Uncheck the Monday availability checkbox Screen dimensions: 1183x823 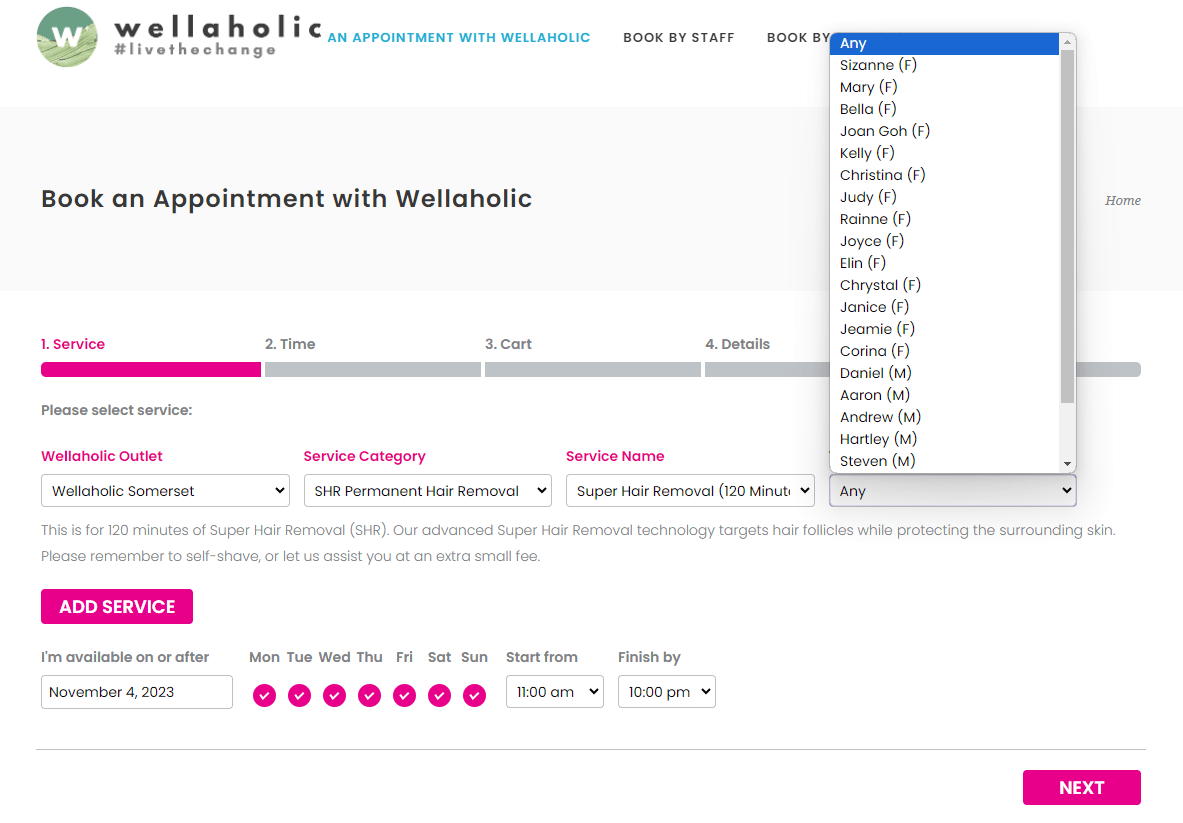click(264, 695)
